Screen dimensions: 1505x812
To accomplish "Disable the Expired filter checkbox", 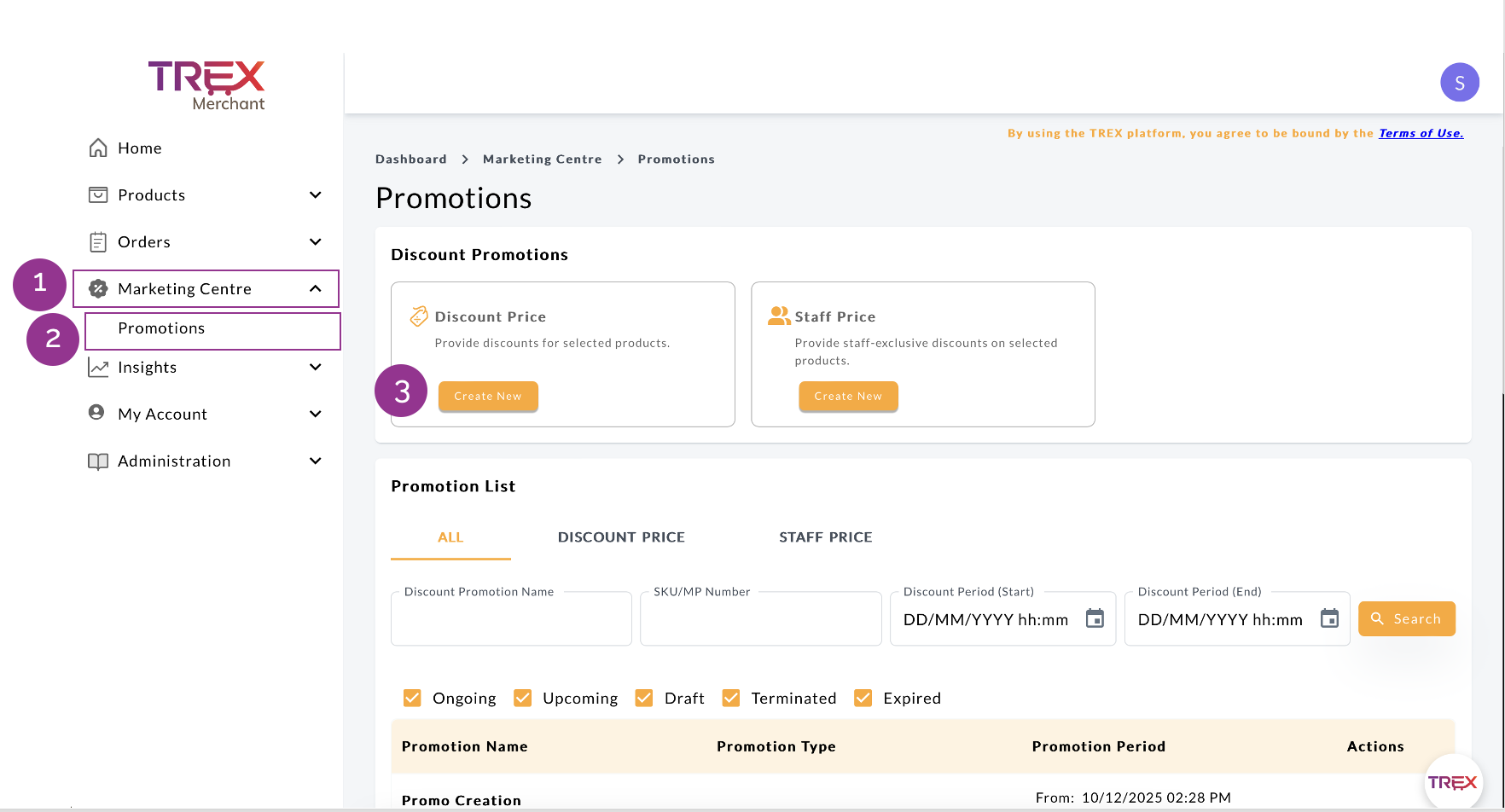I will tap(863, 699).
